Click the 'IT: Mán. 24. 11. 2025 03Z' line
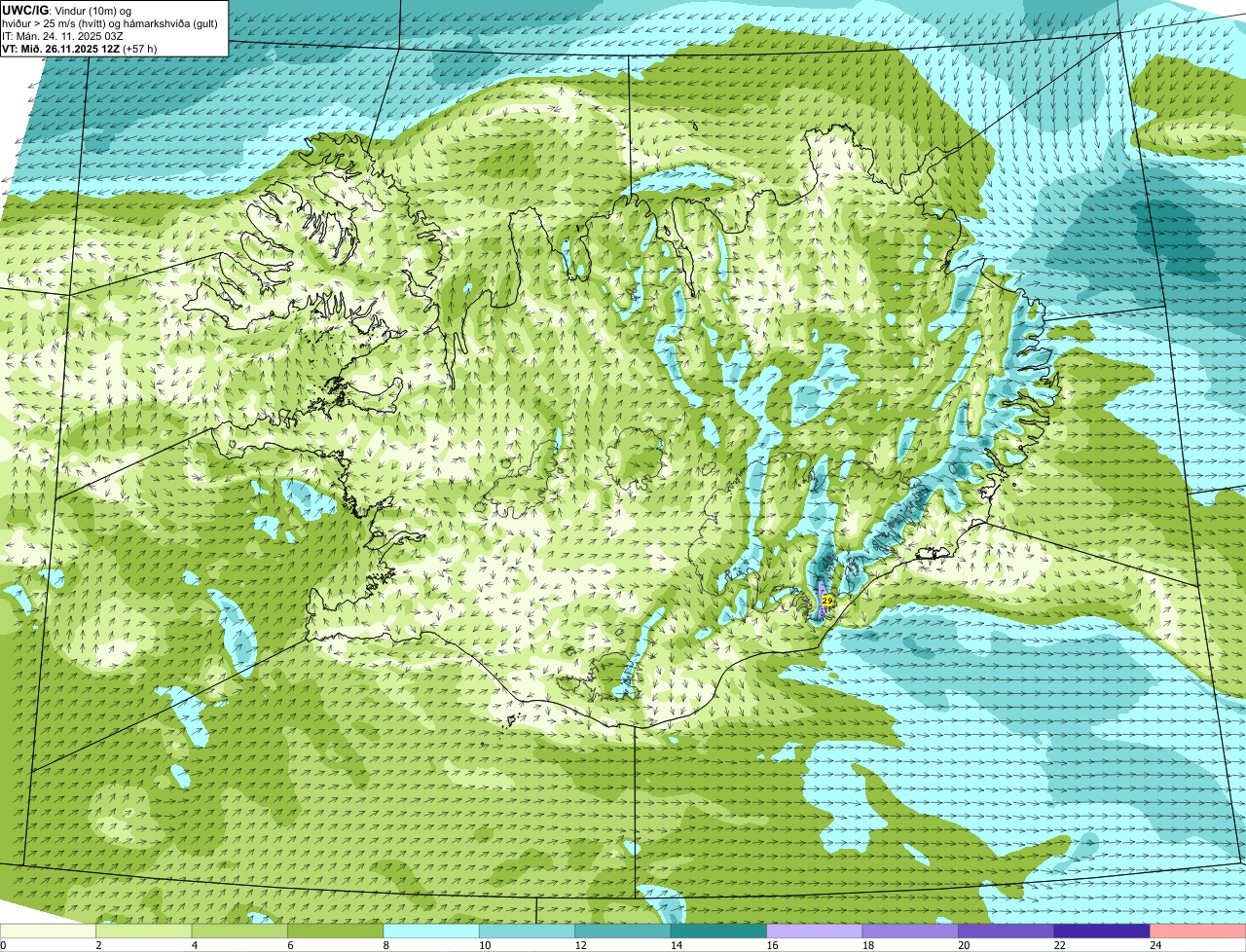 (63, 36)
